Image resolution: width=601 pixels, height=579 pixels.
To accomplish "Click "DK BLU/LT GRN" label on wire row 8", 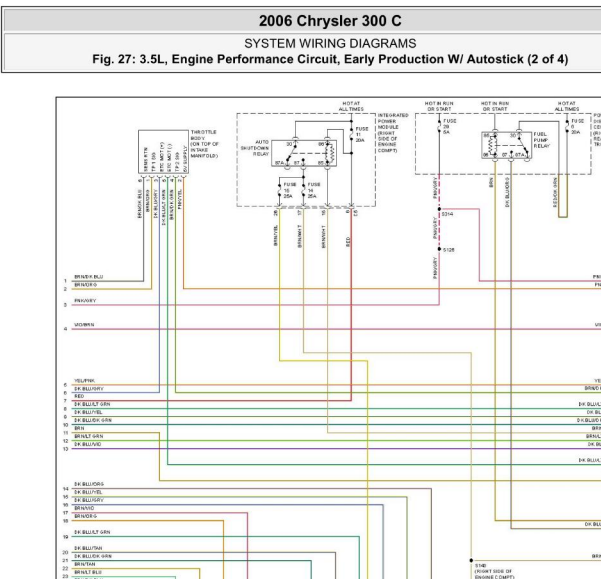I will 92,404.
